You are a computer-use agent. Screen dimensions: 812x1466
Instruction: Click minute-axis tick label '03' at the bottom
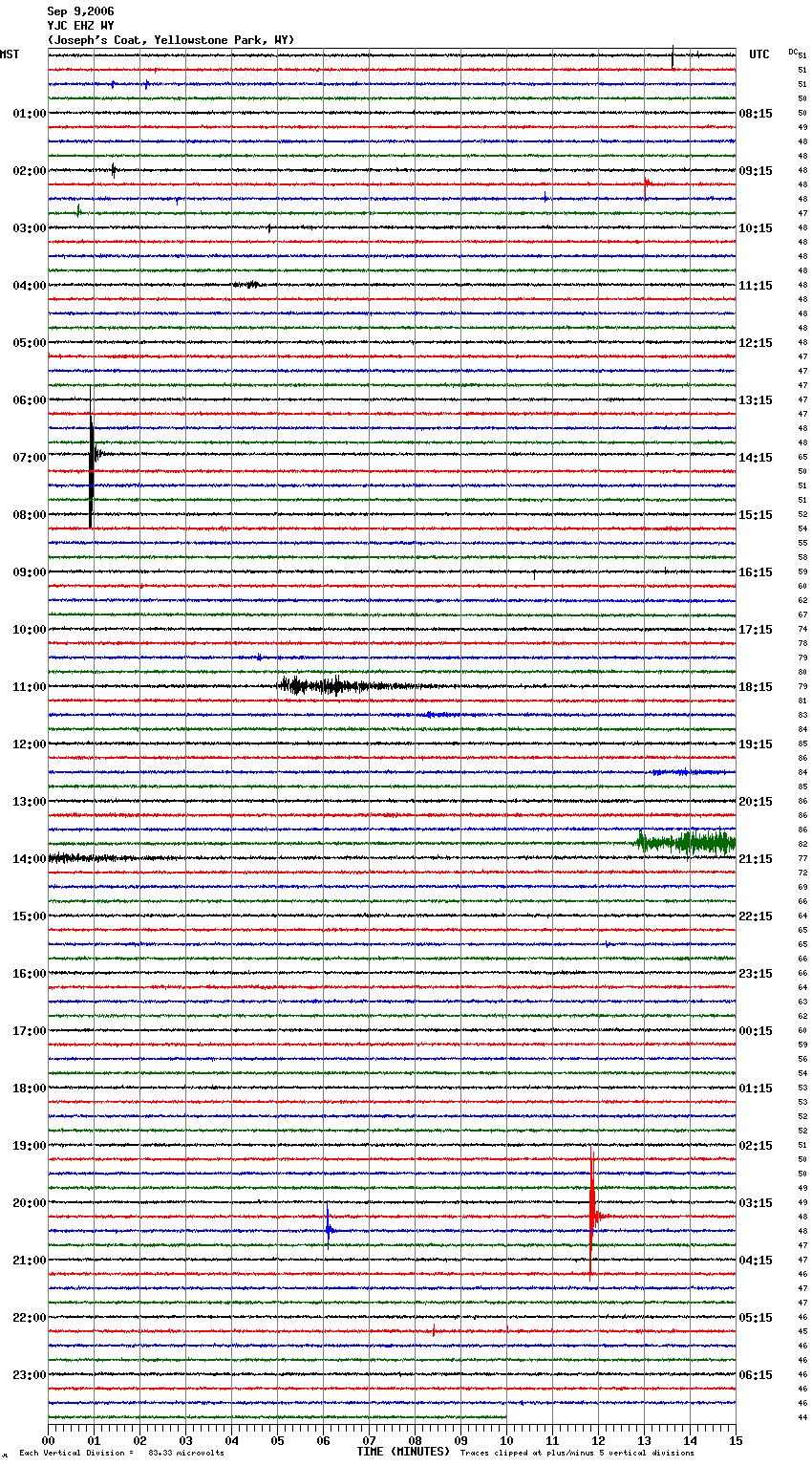pyautogui.click(x=185, y=1440)
